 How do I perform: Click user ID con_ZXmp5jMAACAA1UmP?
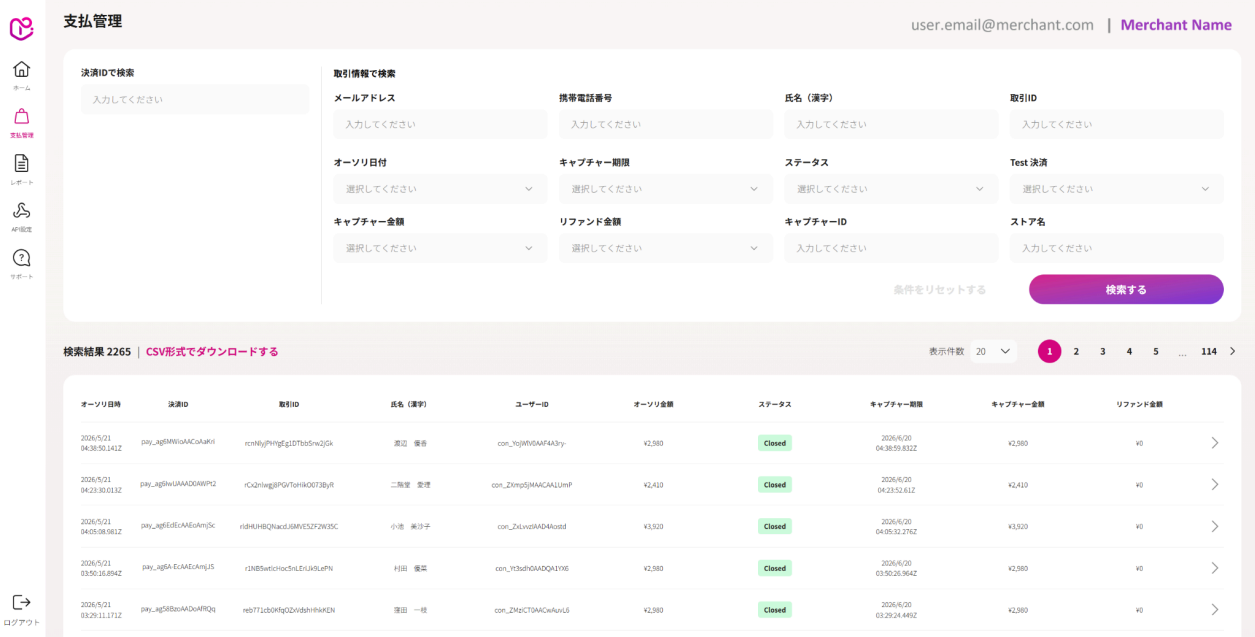click(x=531, y=485)
